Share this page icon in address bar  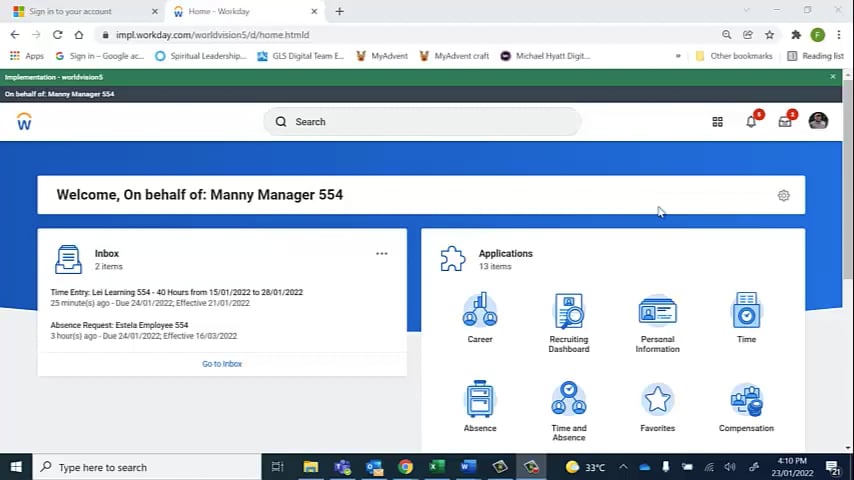[x=748, y=35]
